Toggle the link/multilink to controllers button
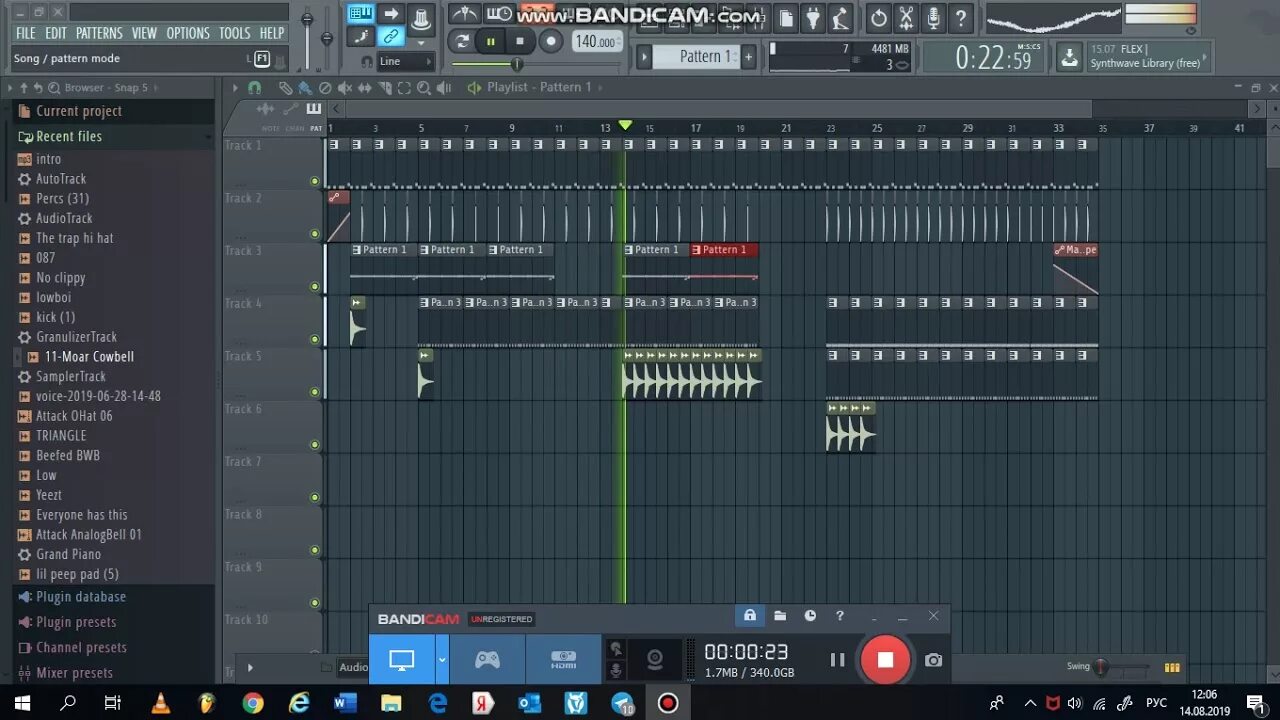The width and height of the screenshot is (1280, 720). tap(391, 37)
